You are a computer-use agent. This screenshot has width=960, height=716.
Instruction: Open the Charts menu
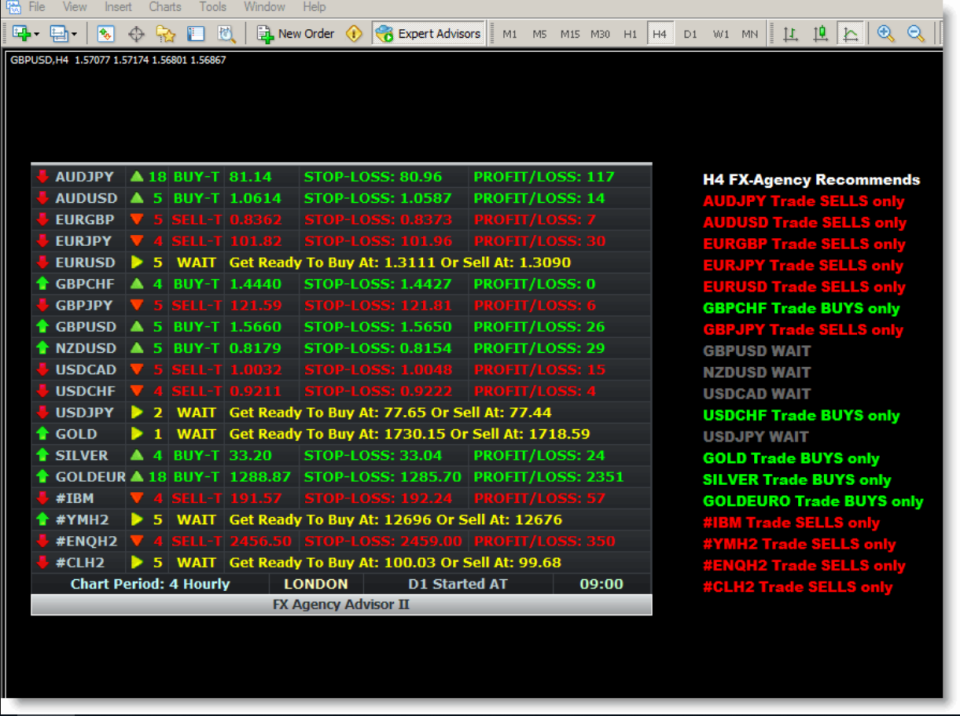coord(164,7)
